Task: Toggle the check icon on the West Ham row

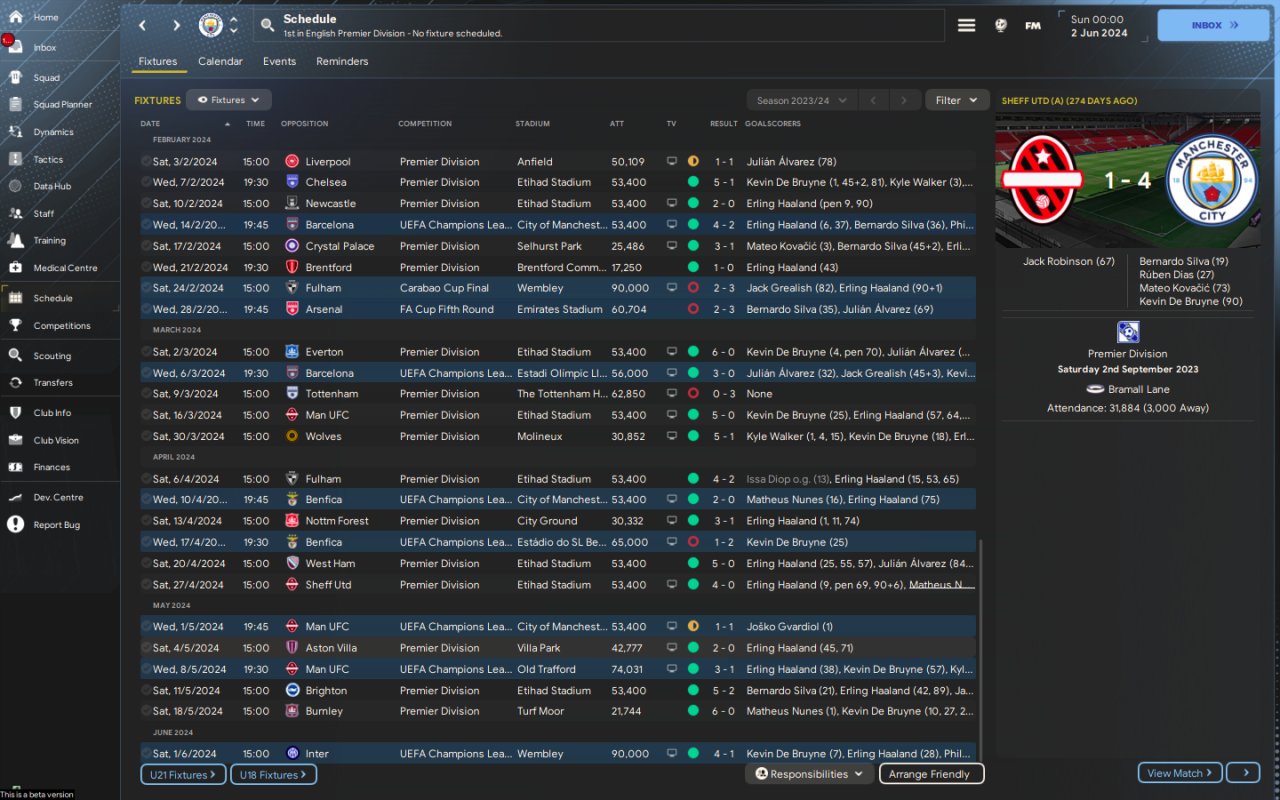Action: 146,563
